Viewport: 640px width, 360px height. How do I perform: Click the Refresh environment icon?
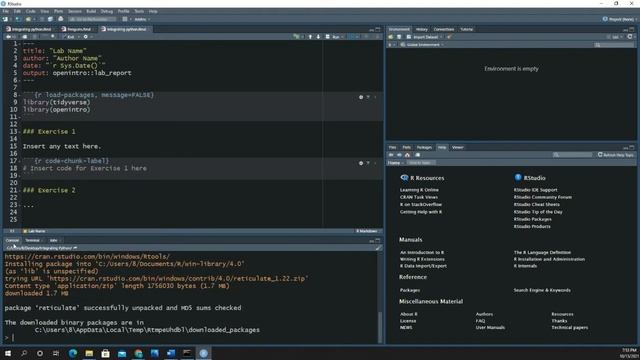(x=630, y=37)
